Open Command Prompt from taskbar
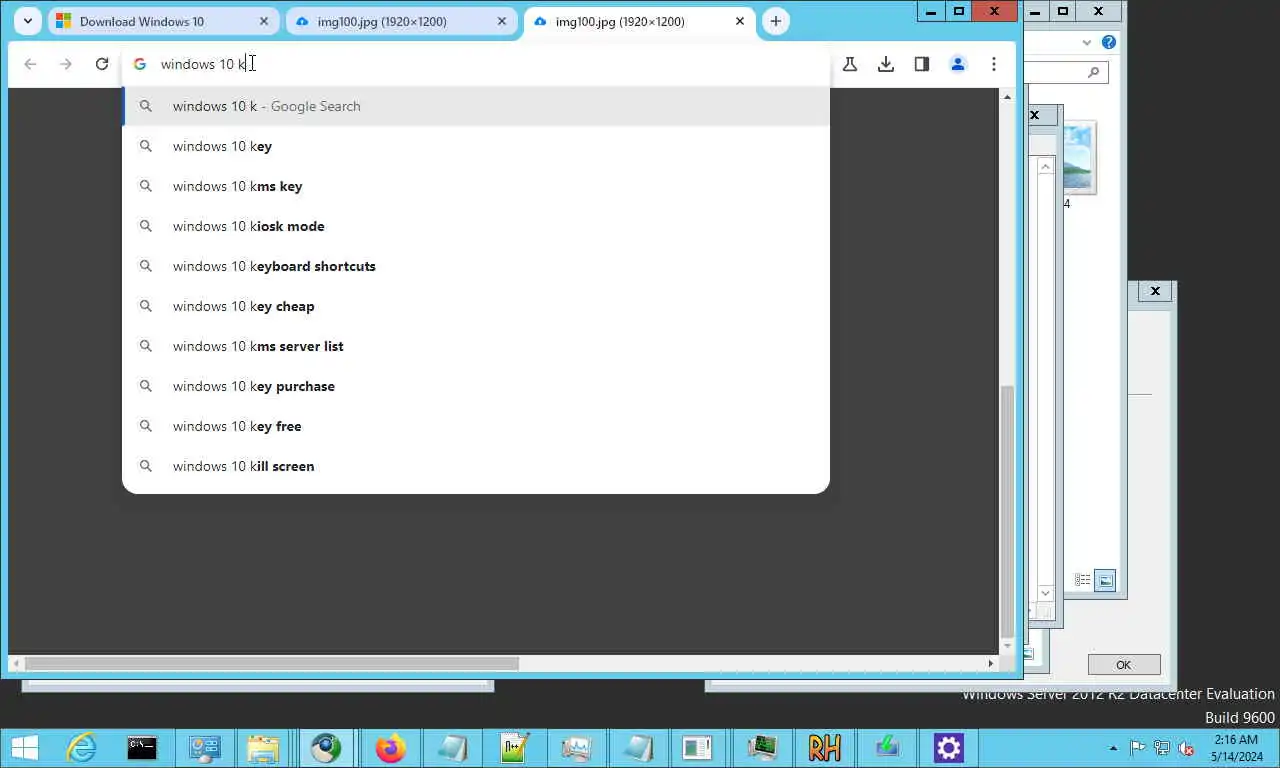The width and height of the screenshot is (1280, 768). (142, 748)
